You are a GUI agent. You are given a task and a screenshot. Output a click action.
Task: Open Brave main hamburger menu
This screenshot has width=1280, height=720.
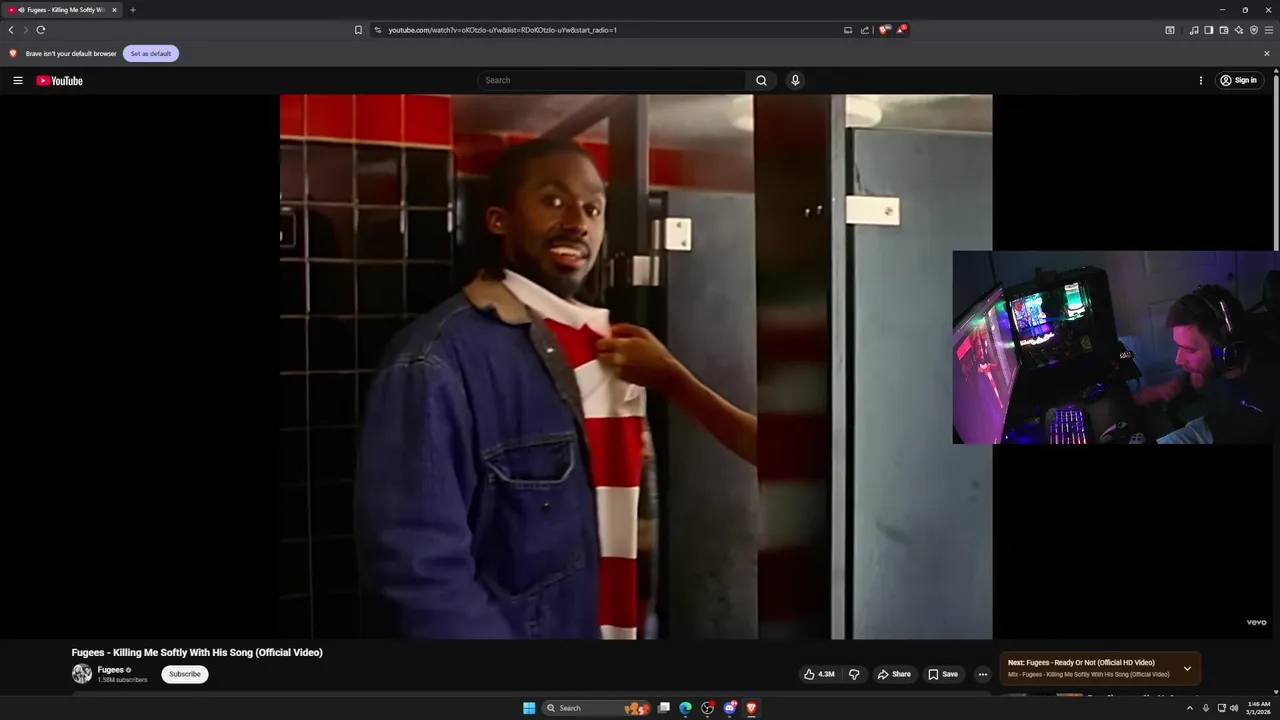(1269, 30)
